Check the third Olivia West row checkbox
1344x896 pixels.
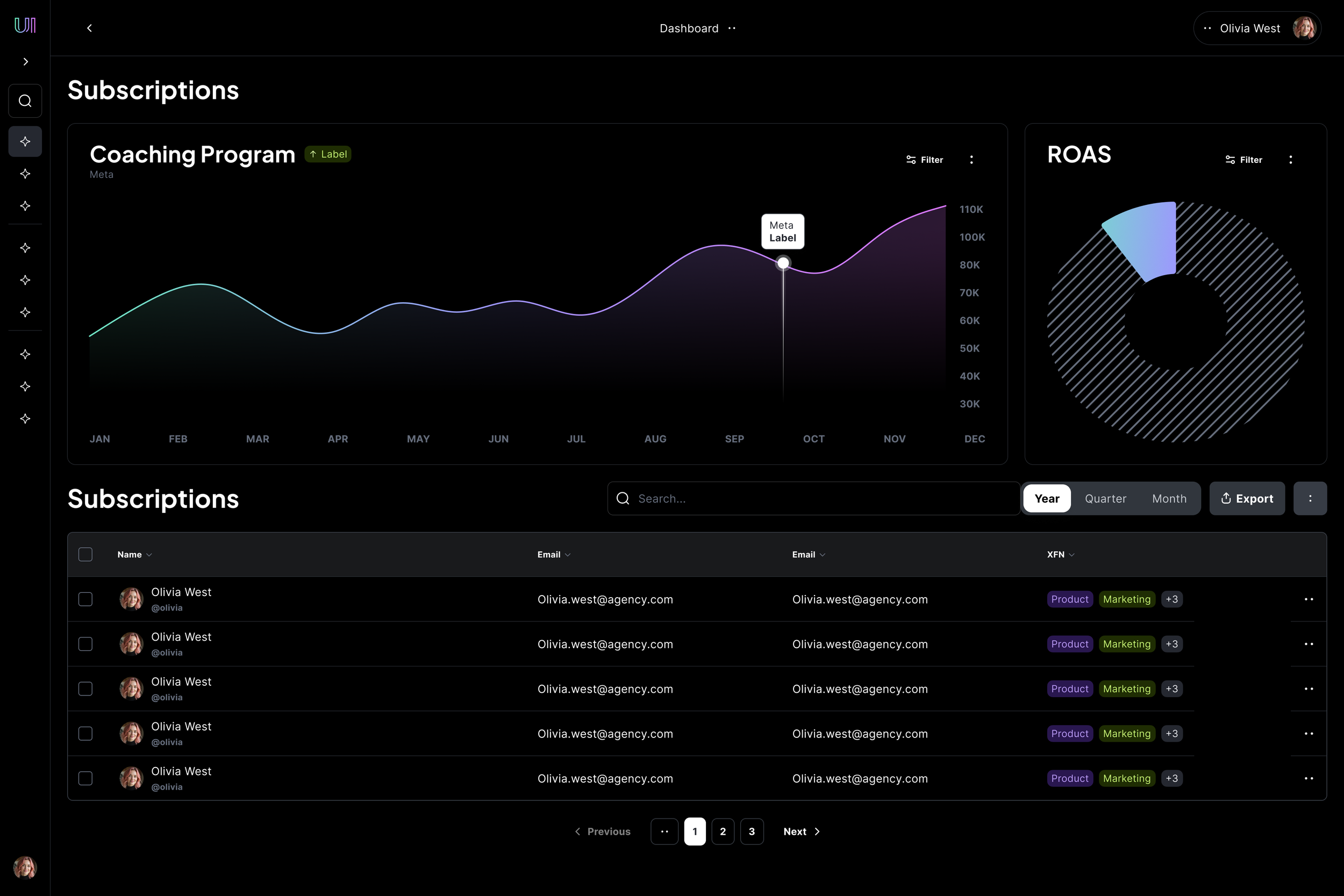tap(85, 689)
